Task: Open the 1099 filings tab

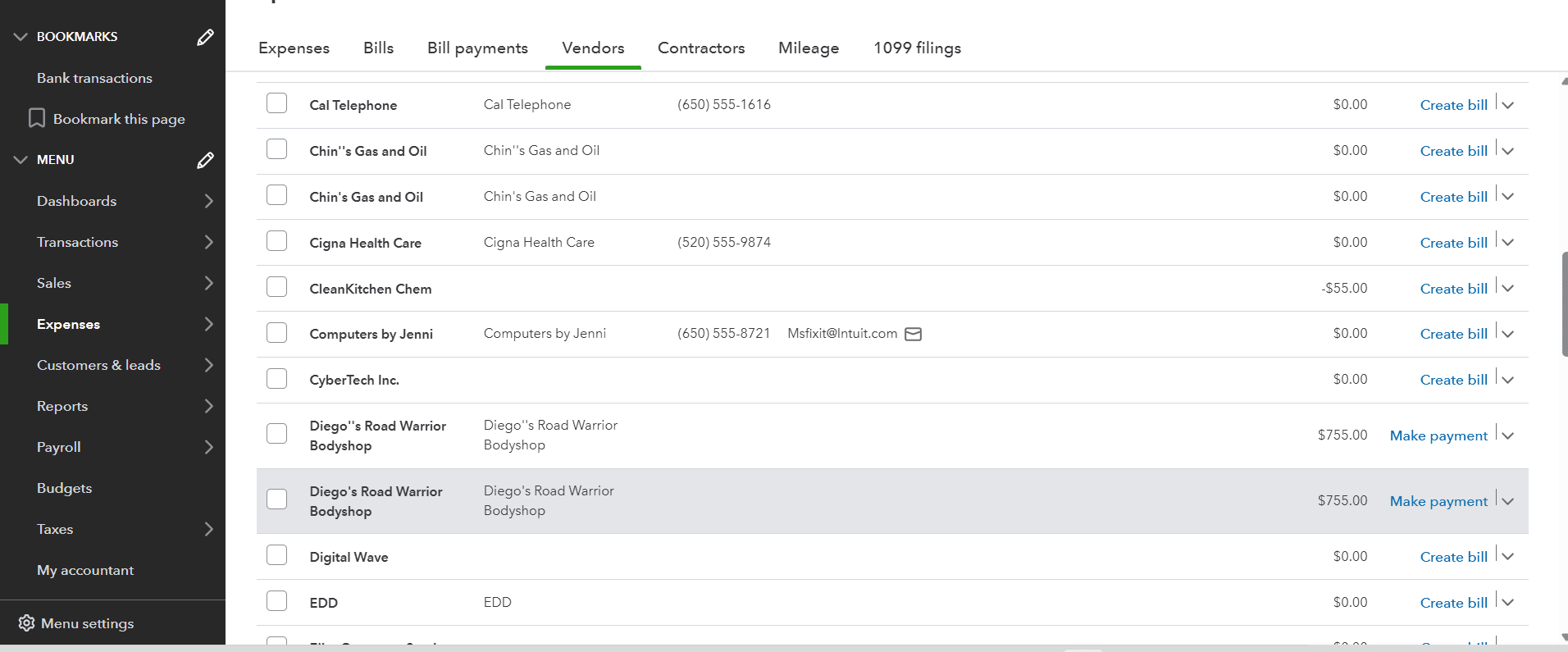Action: (917, 48)
